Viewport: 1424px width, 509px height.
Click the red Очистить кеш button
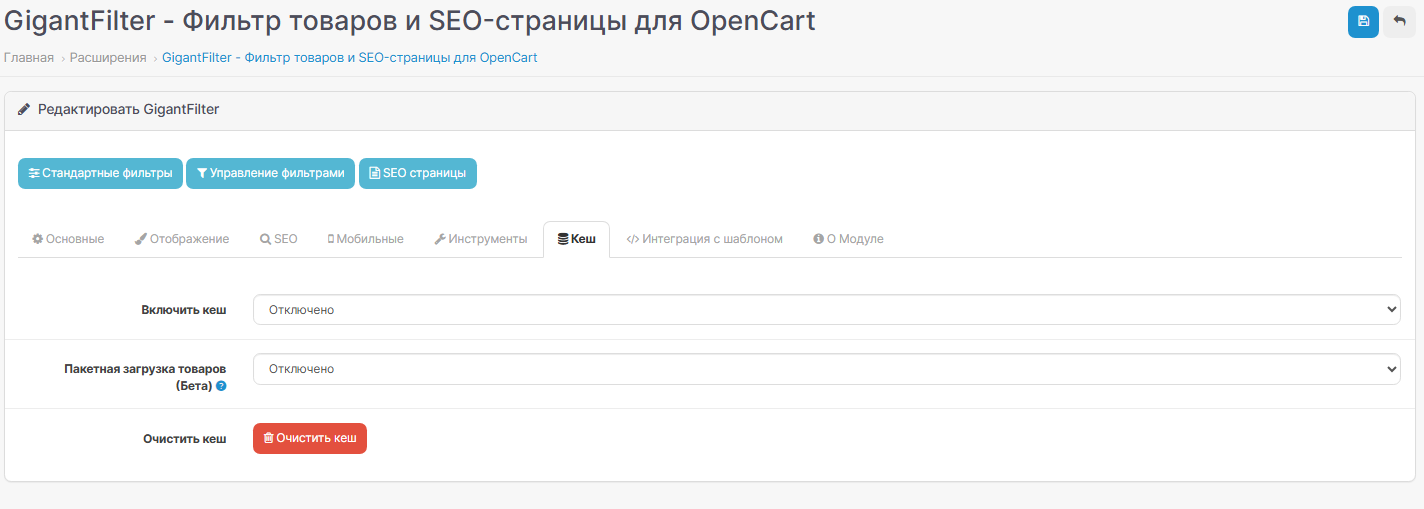(x=310, y=438)
